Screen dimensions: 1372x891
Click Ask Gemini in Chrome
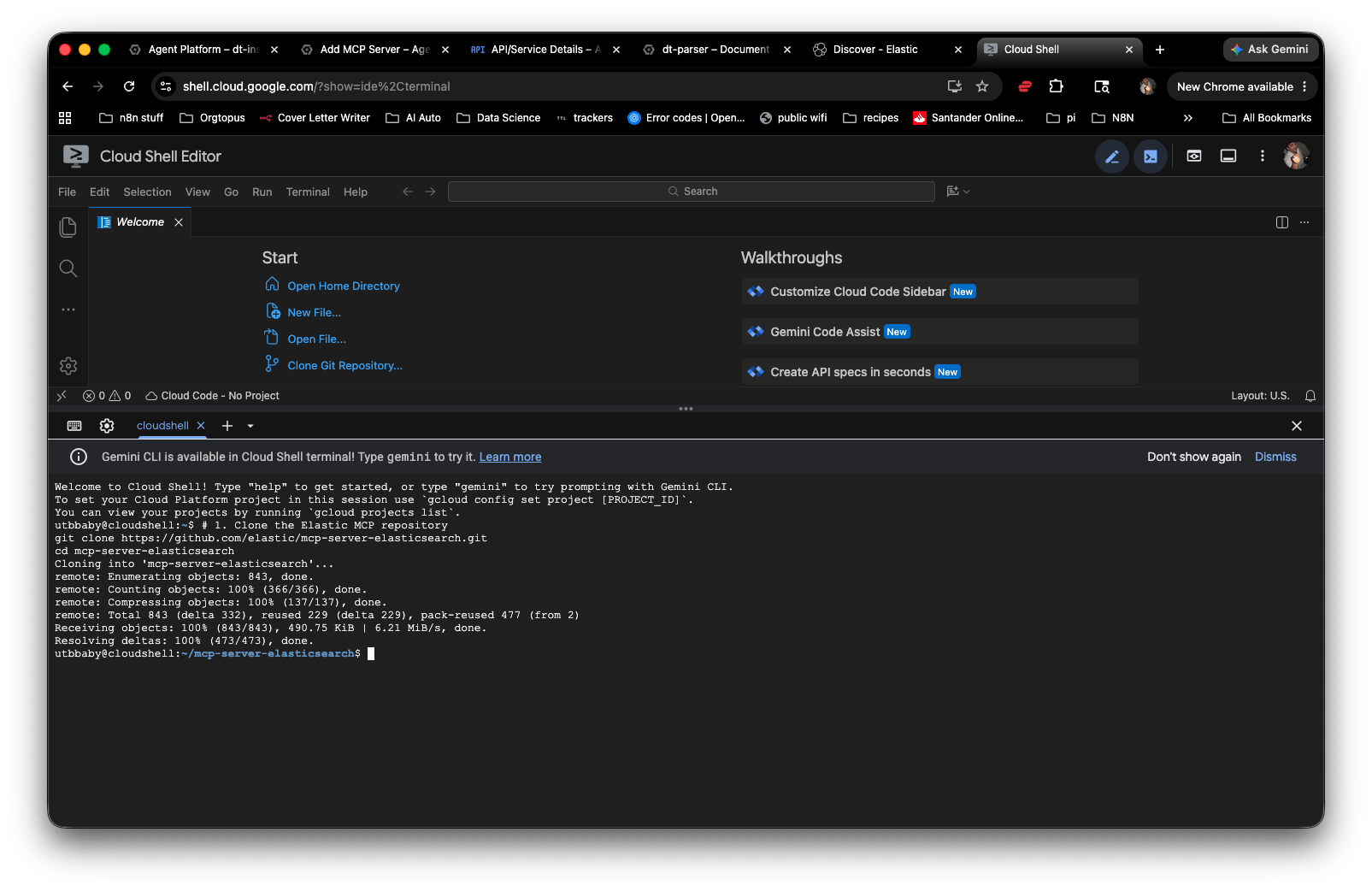tap(1269, 50)
